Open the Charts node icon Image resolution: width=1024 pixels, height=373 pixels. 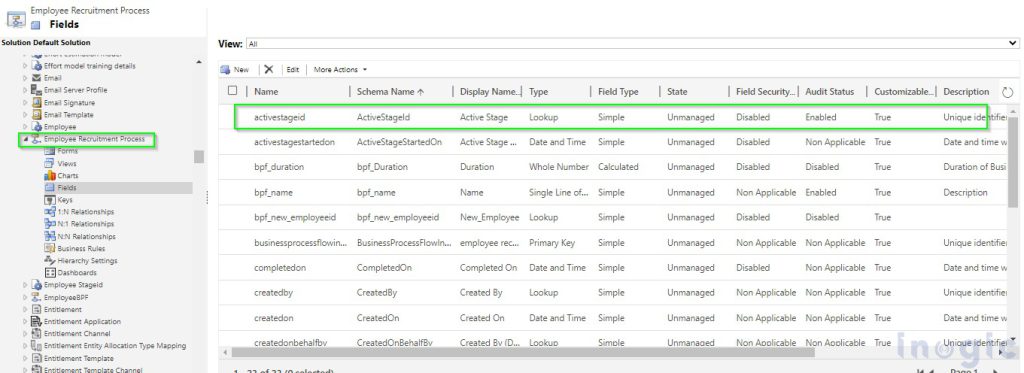coord(50,176)
